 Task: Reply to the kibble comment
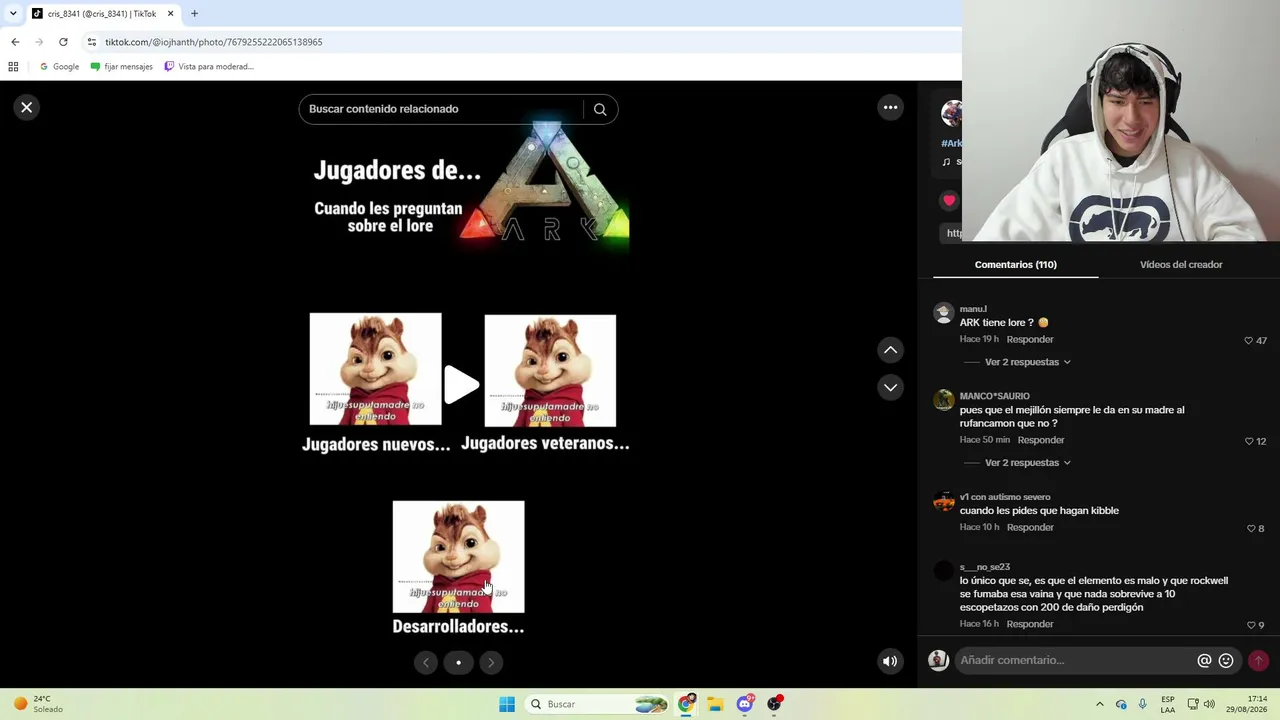point(1030,527)
